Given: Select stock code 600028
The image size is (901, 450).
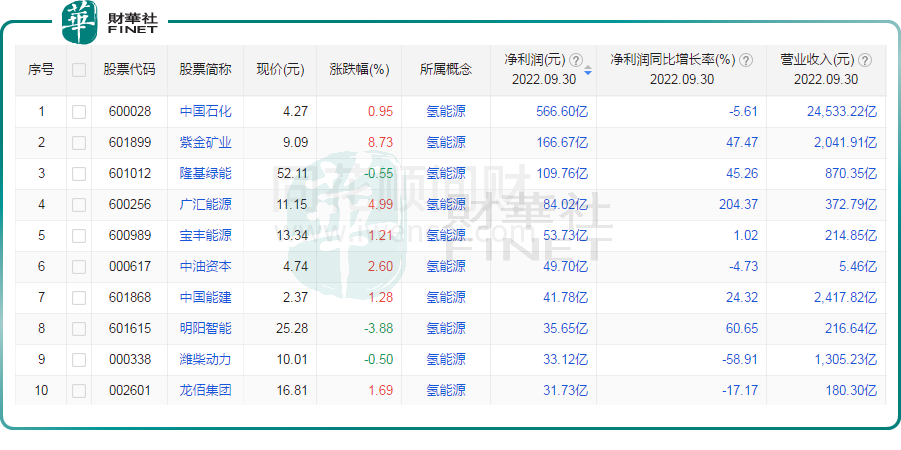Looking at the screenshot, I should (130, 111).
